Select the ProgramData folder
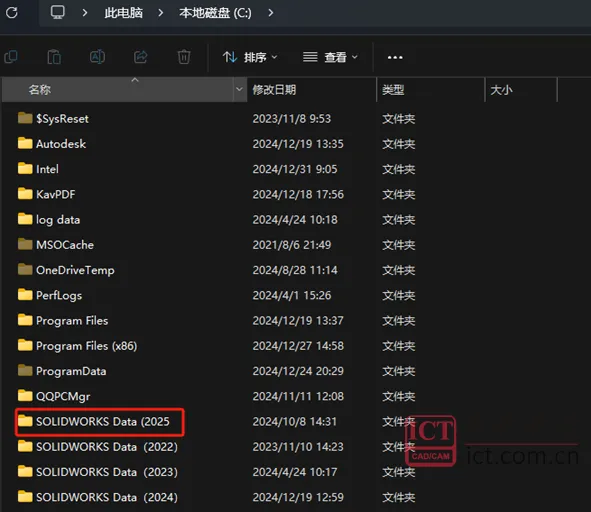Screen dimensions: 591x512 click(x=62, y=371)
